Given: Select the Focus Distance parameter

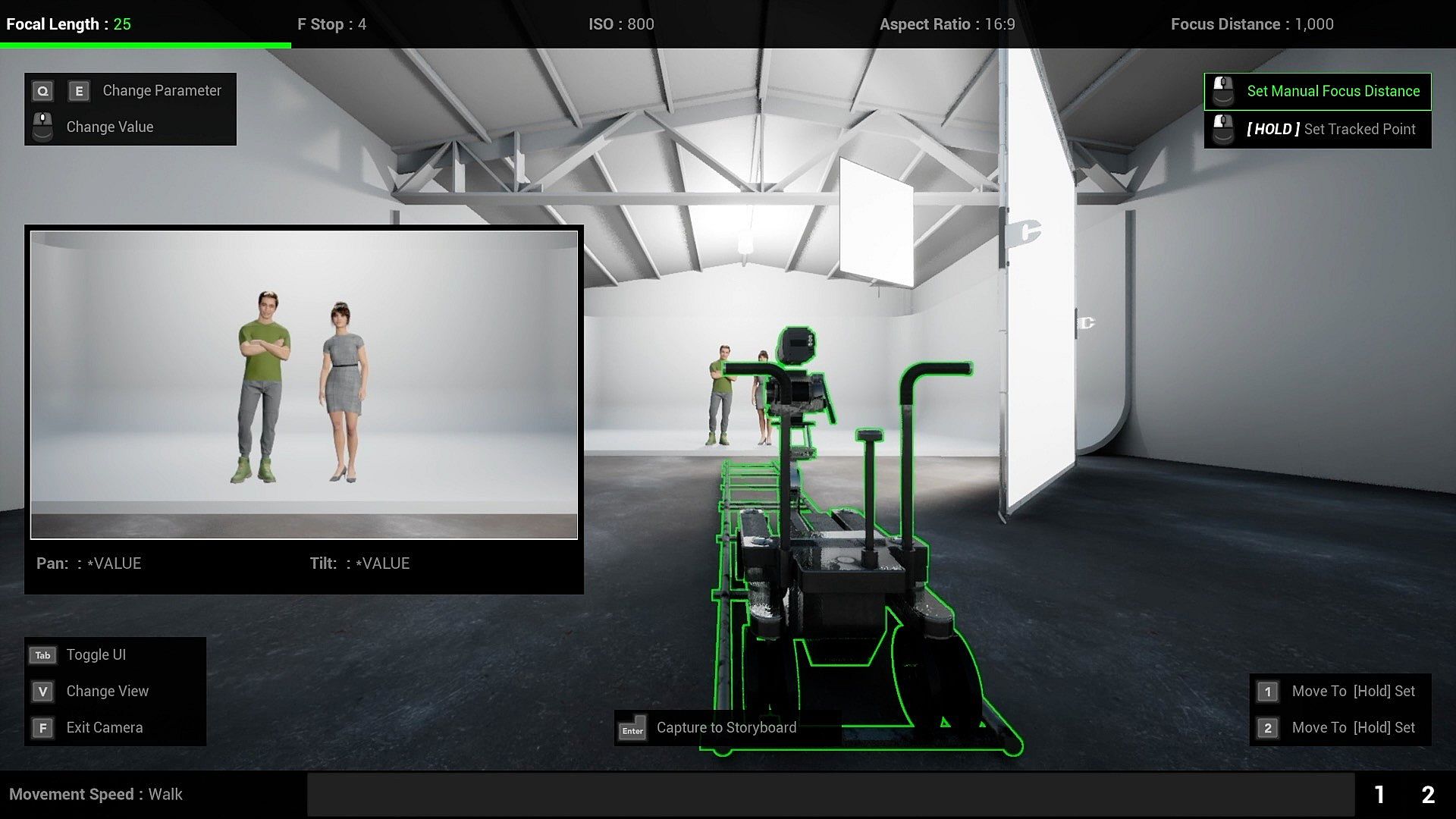Looking at the screenshot, I should pos(1252,24).
